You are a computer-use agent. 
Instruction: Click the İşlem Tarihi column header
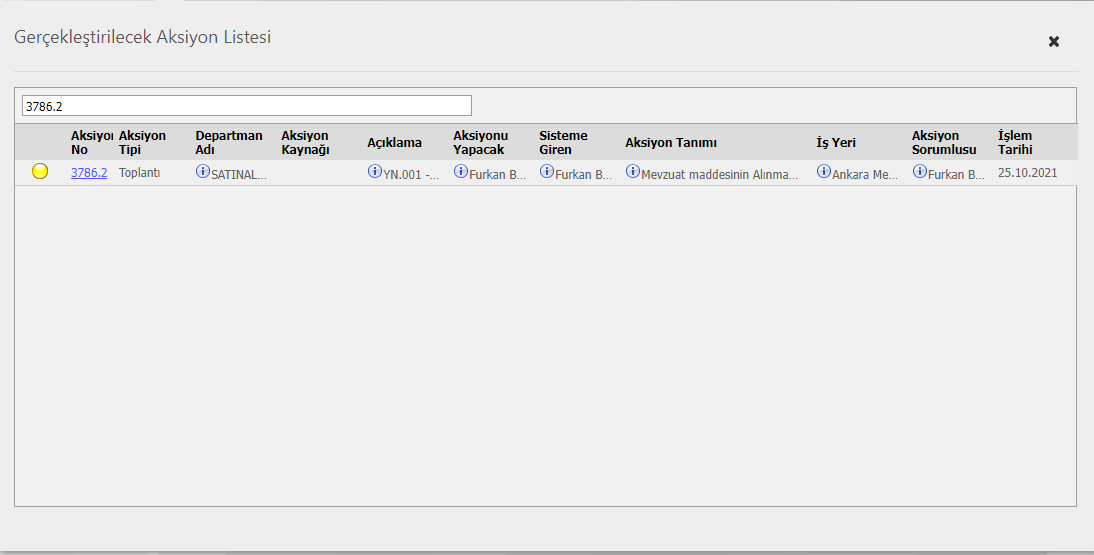(1015, 142)
